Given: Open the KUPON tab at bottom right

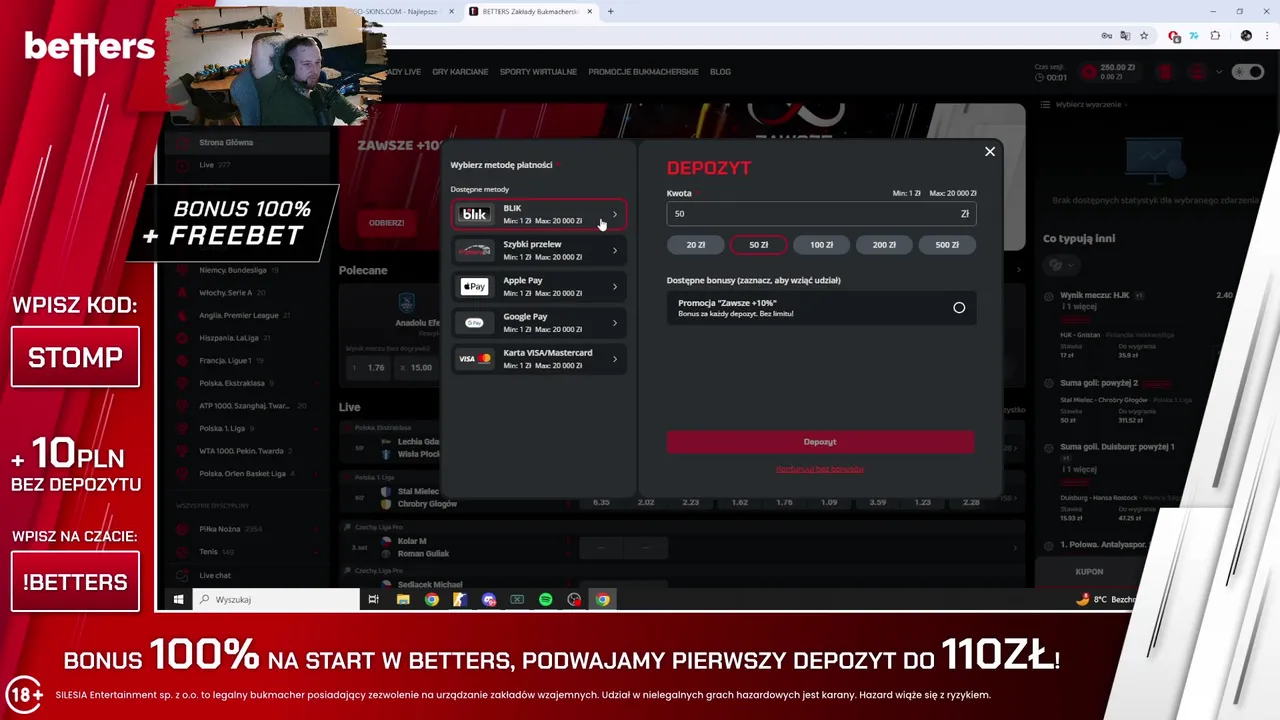Looking at the screenshot, I should tap(1089, 572).
